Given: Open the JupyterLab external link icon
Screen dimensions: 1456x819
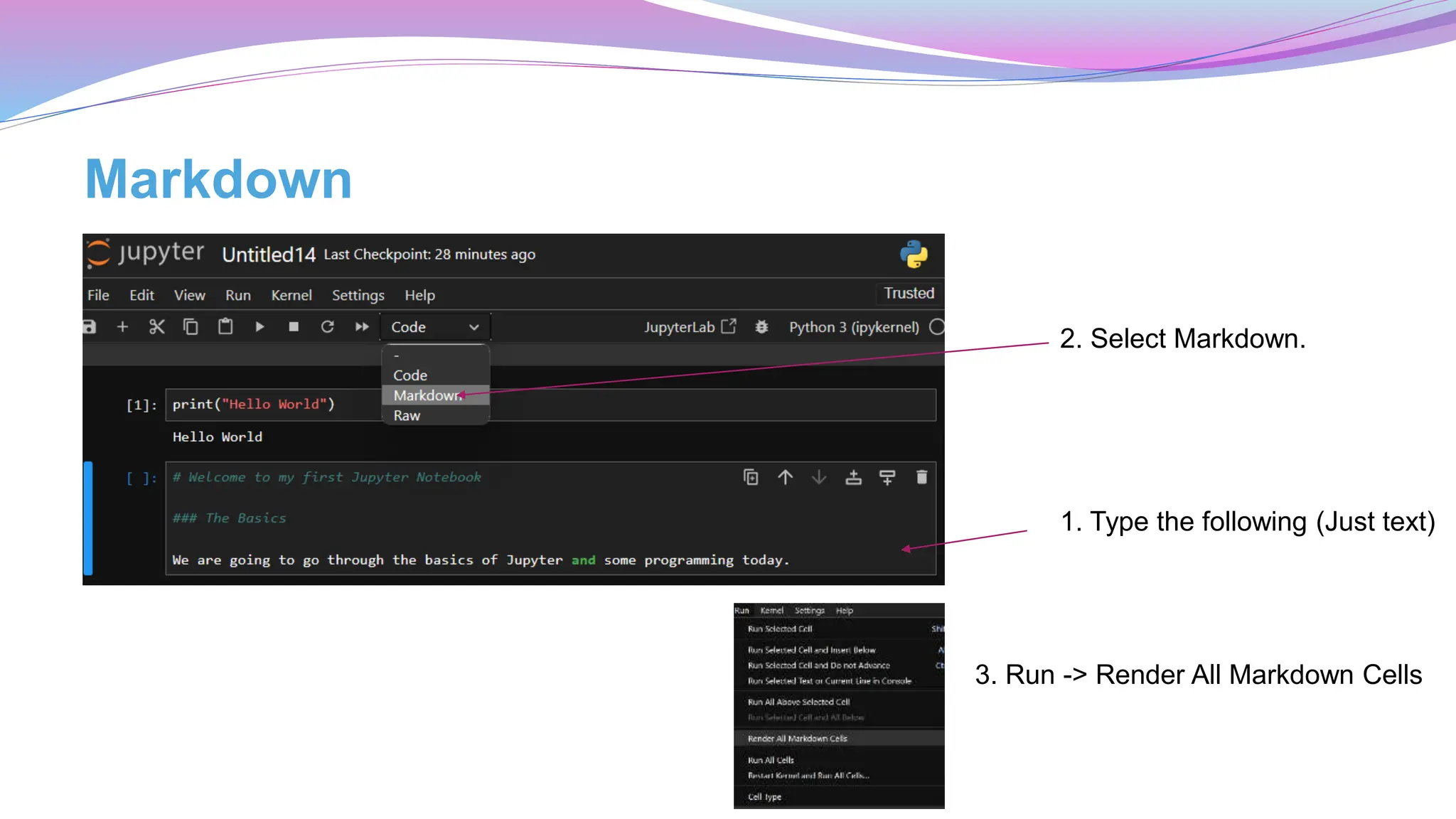Looking at the screenshot, I should coord(729,326).
